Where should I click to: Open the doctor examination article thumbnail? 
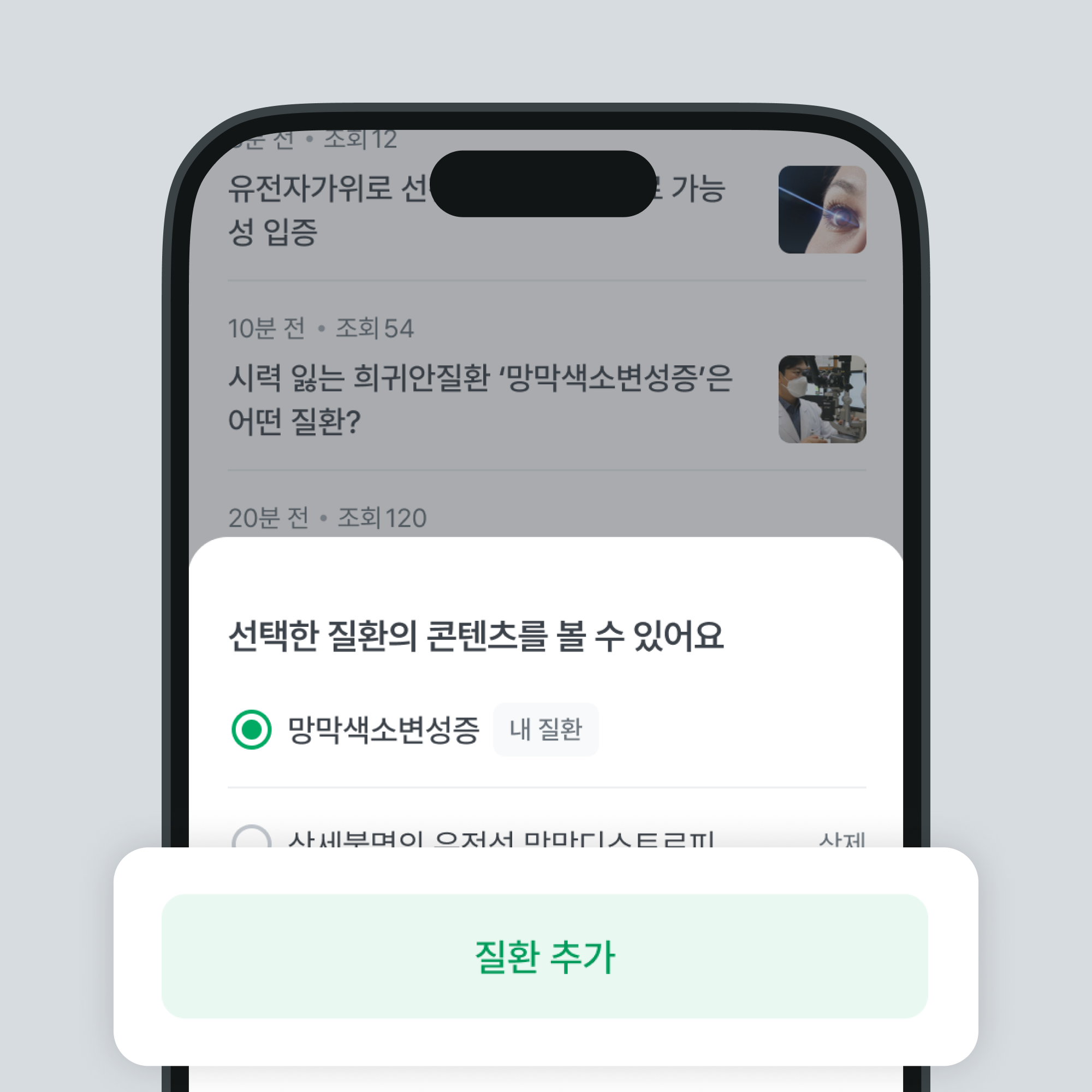[x=822, y=399]
